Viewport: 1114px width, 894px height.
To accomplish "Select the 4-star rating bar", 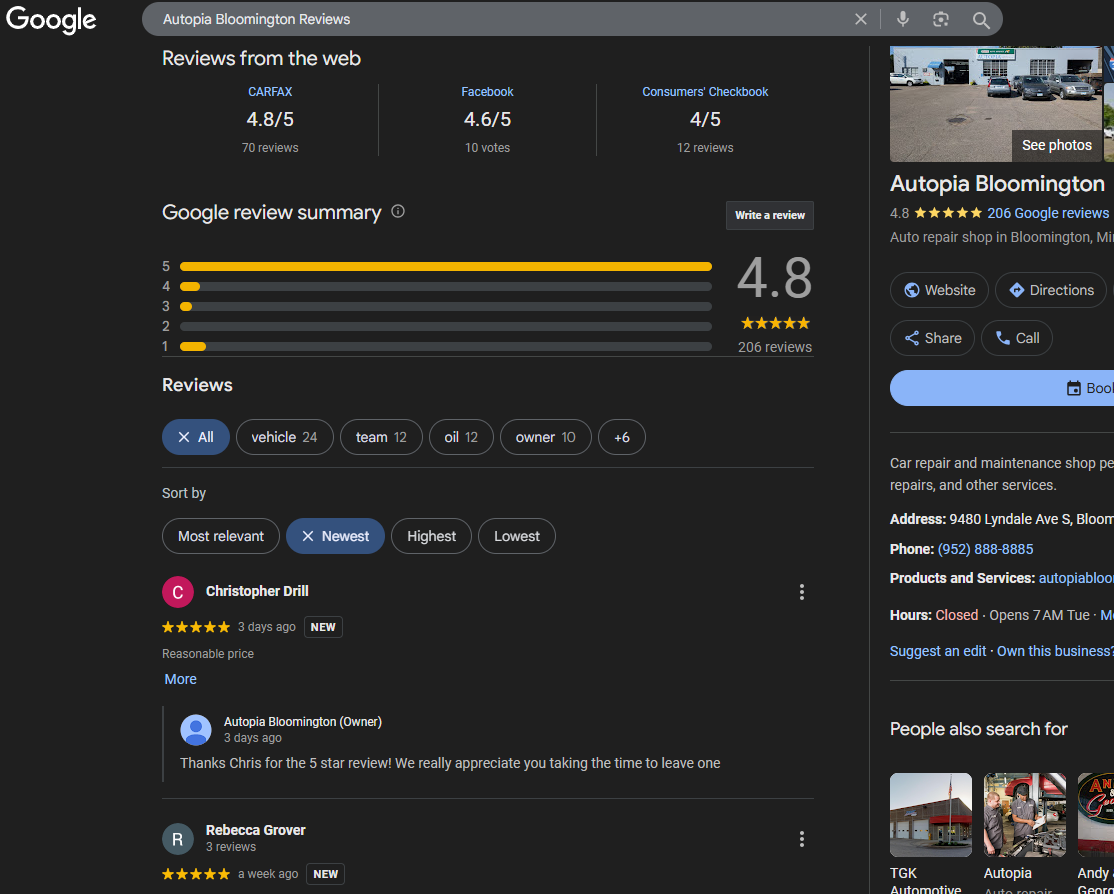I will pyautogui.click(x=445, y=286).
